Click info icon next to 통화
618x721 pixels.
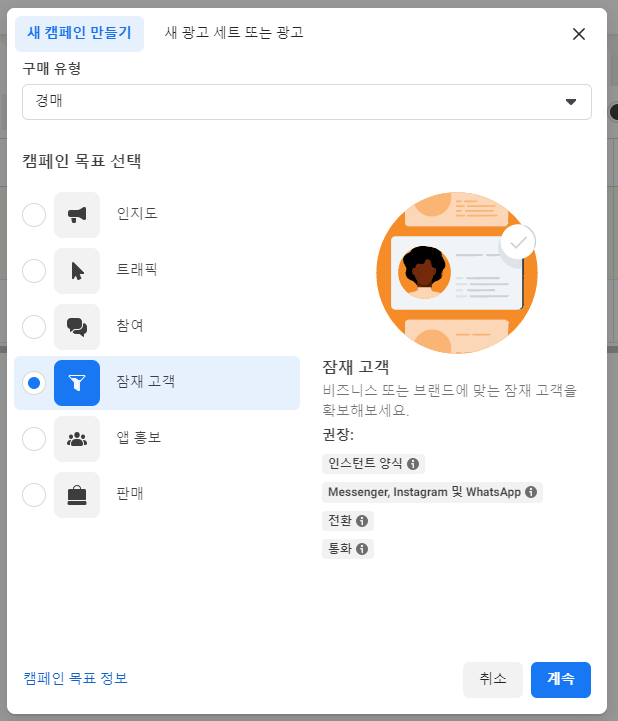coord(362,549)
